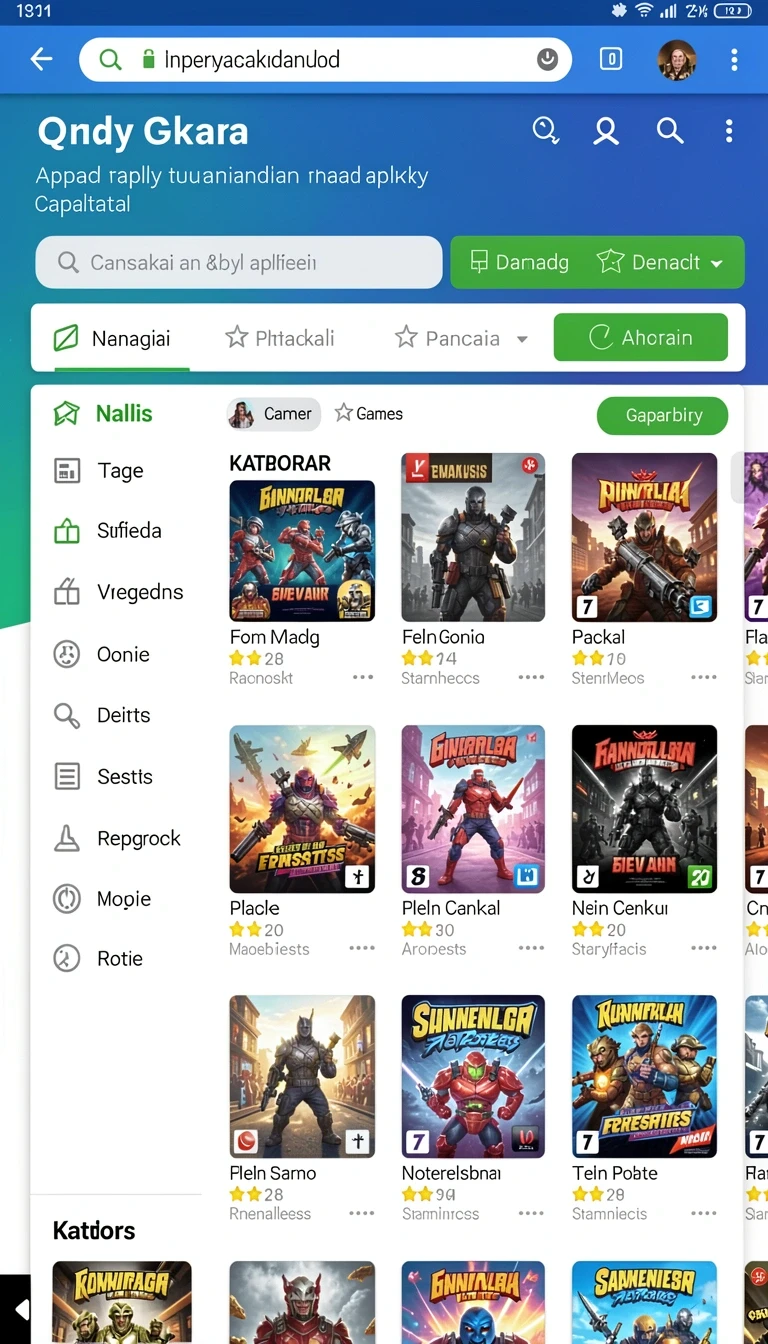Viewport: 768px width, 1344px height.
Task: Click the green Ahorain button
Action: [x=640, y=338]
